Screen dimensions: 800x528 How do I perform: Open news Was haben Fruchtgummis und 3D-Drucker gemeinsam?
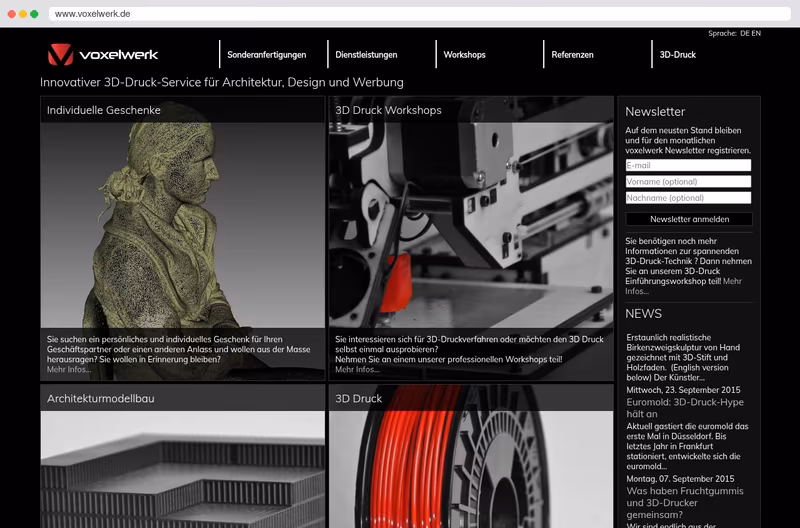coord(685,502)
